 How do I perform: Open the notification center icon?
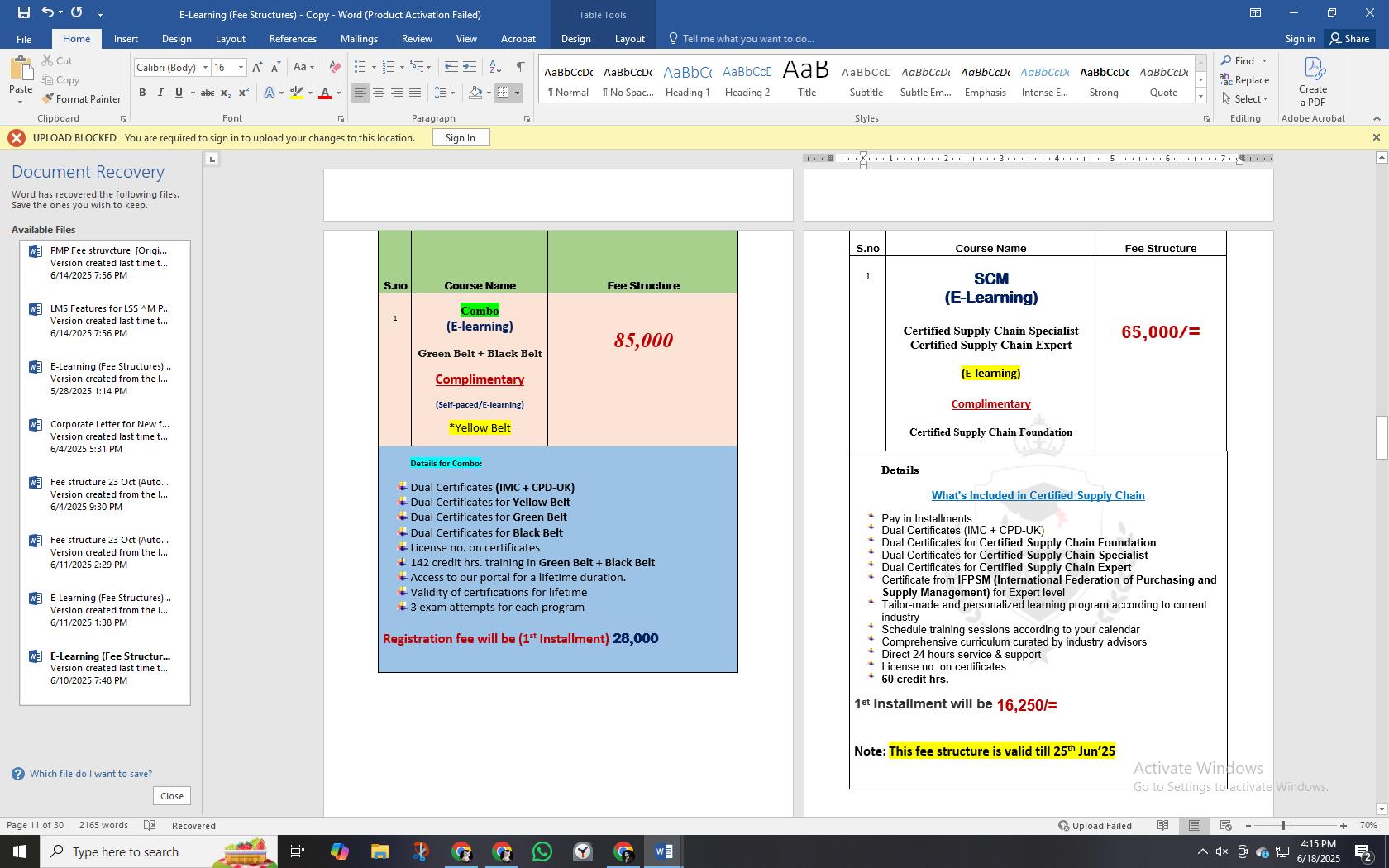(1363, 851)
